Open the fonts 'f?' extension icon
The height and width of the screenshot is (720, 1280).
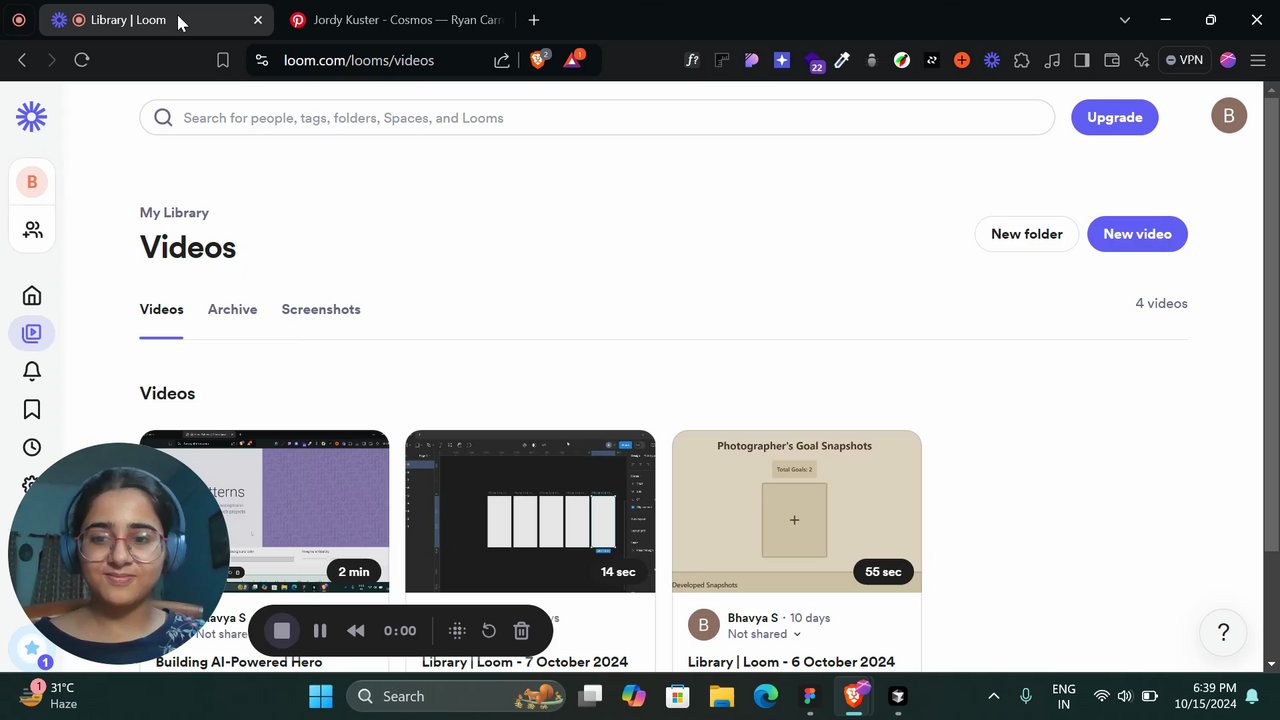pos(692,60)
